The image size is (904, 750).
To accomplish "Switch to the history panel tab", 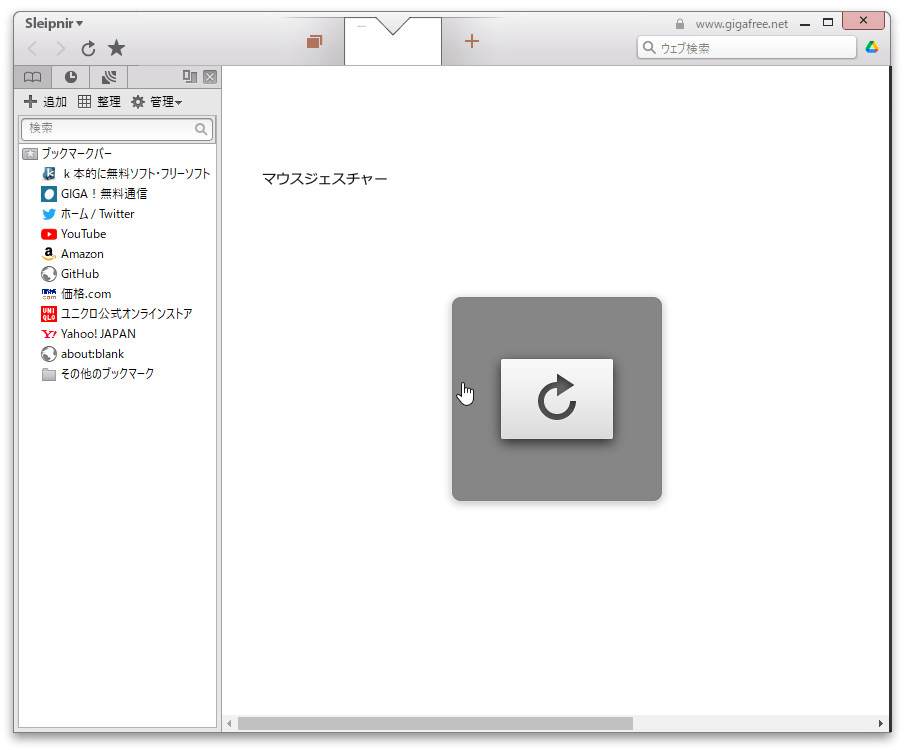I will click(x=70, y=77).
